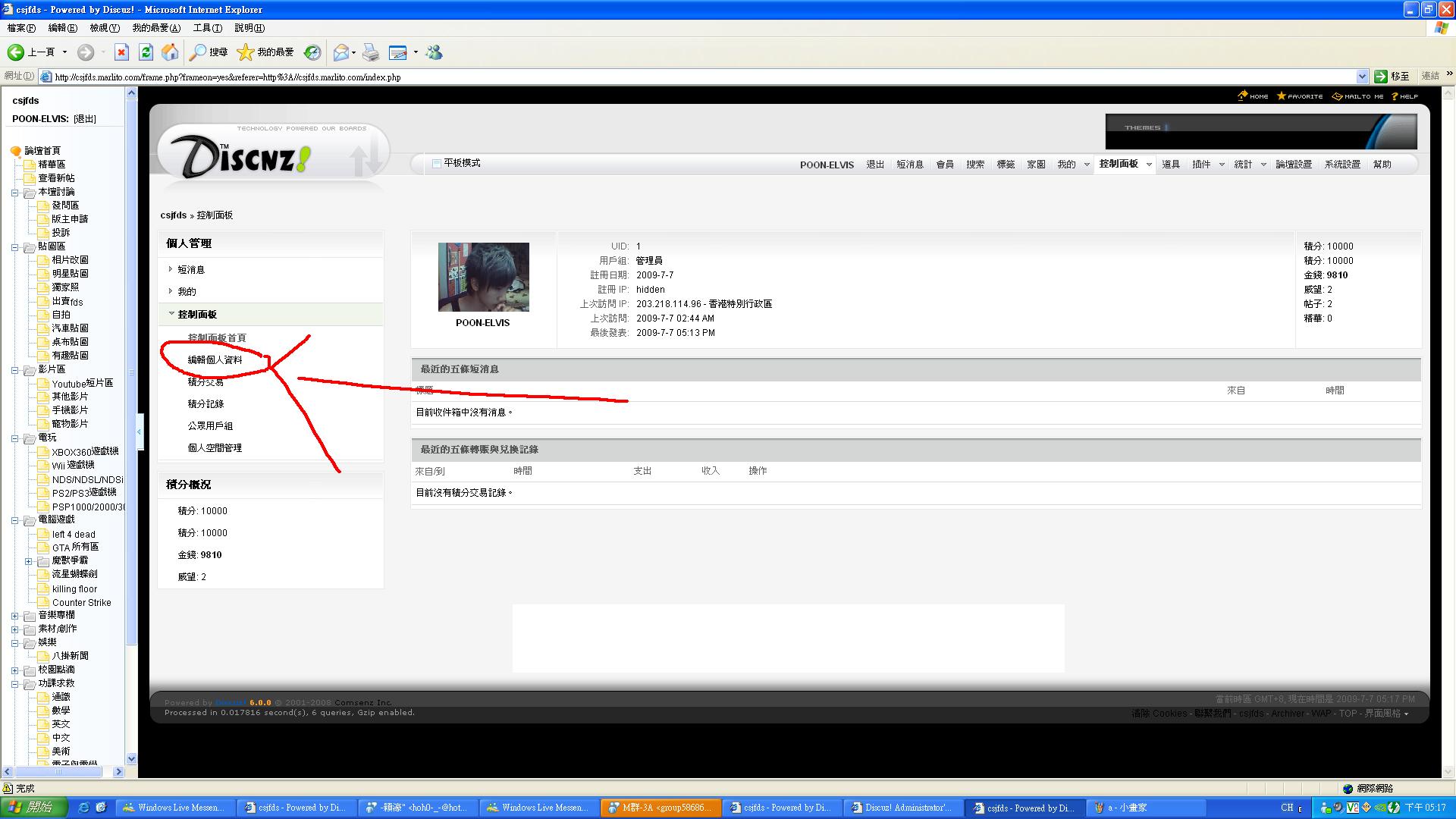Open 檢視 menu

[105, 28]
